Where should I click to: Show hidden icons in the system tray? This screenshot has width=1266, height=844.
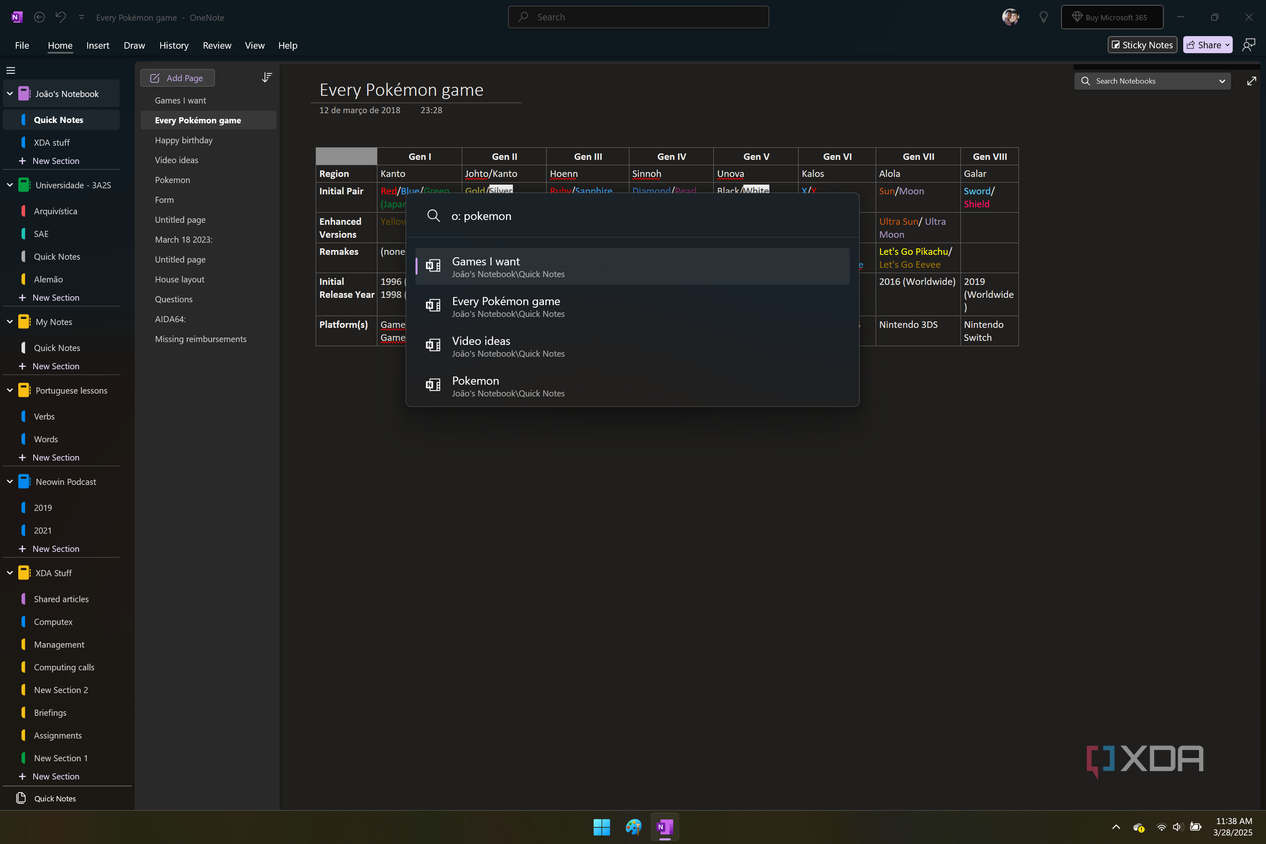(x=1116, y=827)
